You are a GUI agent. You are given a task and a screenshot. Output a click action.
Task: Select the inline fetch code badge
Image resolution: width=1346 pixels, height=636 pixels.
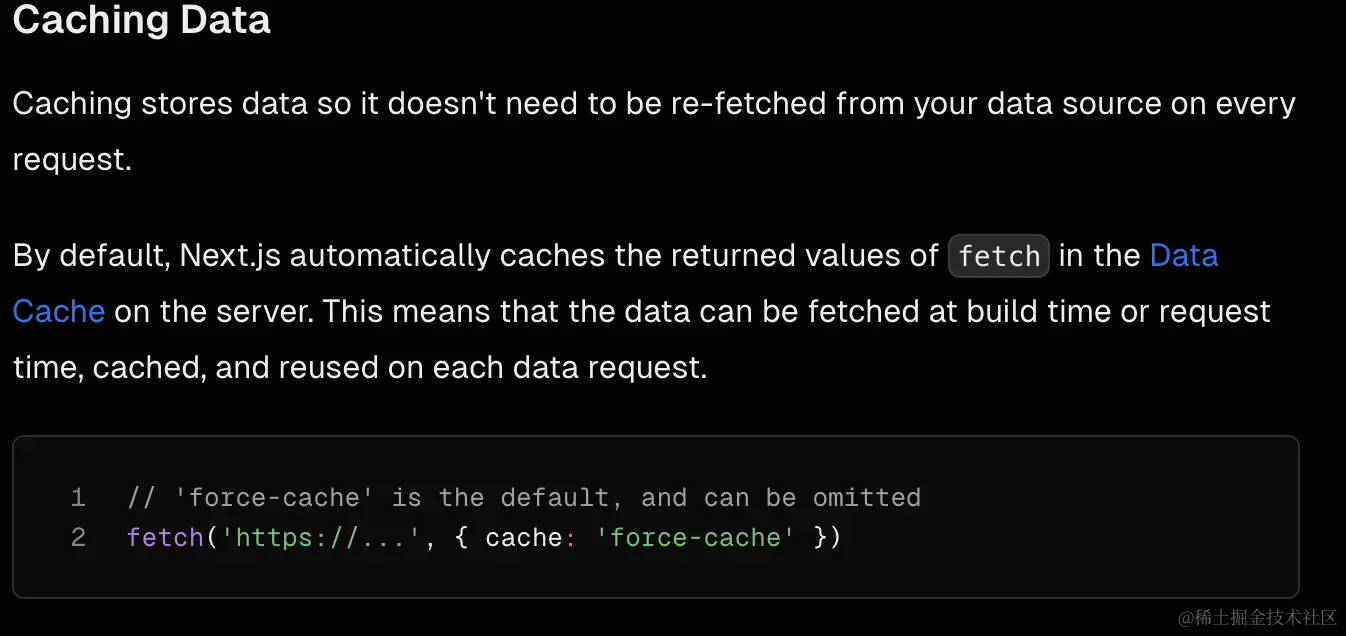(x=999, y=256)
